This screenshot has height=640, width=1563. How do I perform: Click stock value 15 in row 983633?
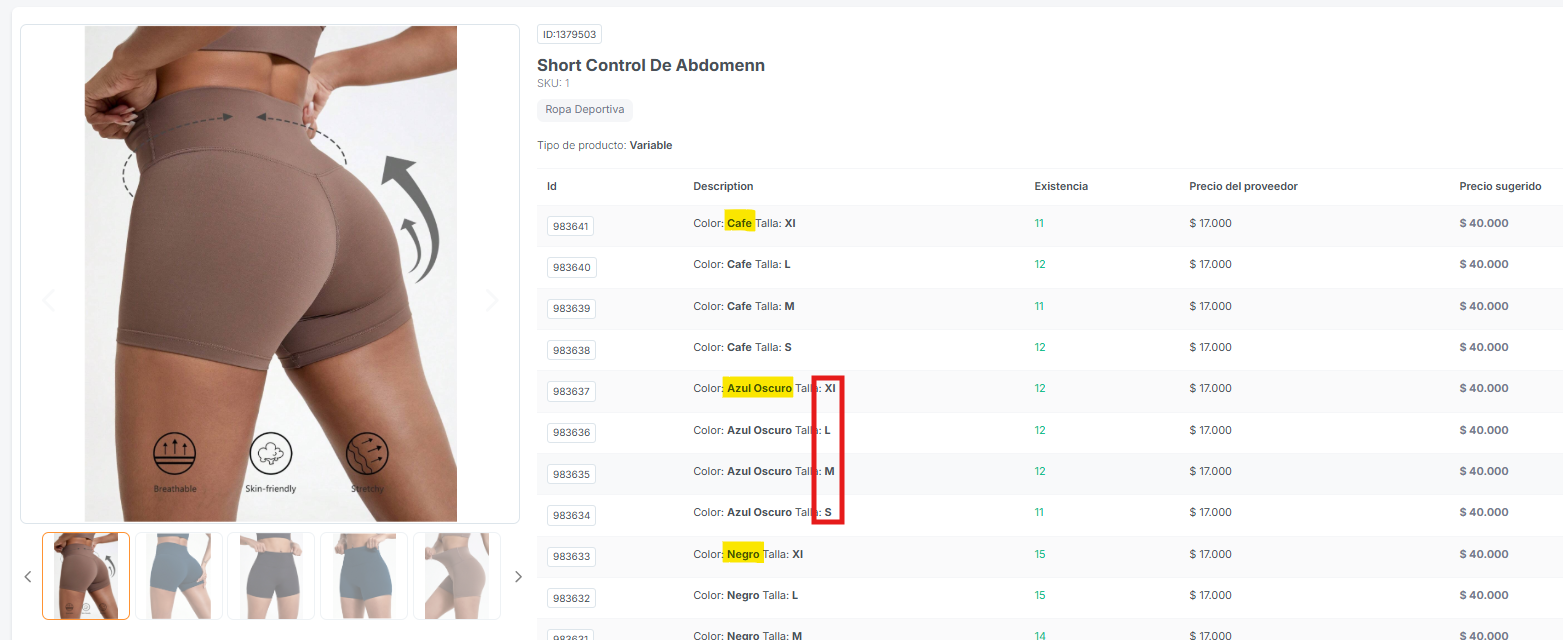pyautogui.click(x=1040, y=554)
